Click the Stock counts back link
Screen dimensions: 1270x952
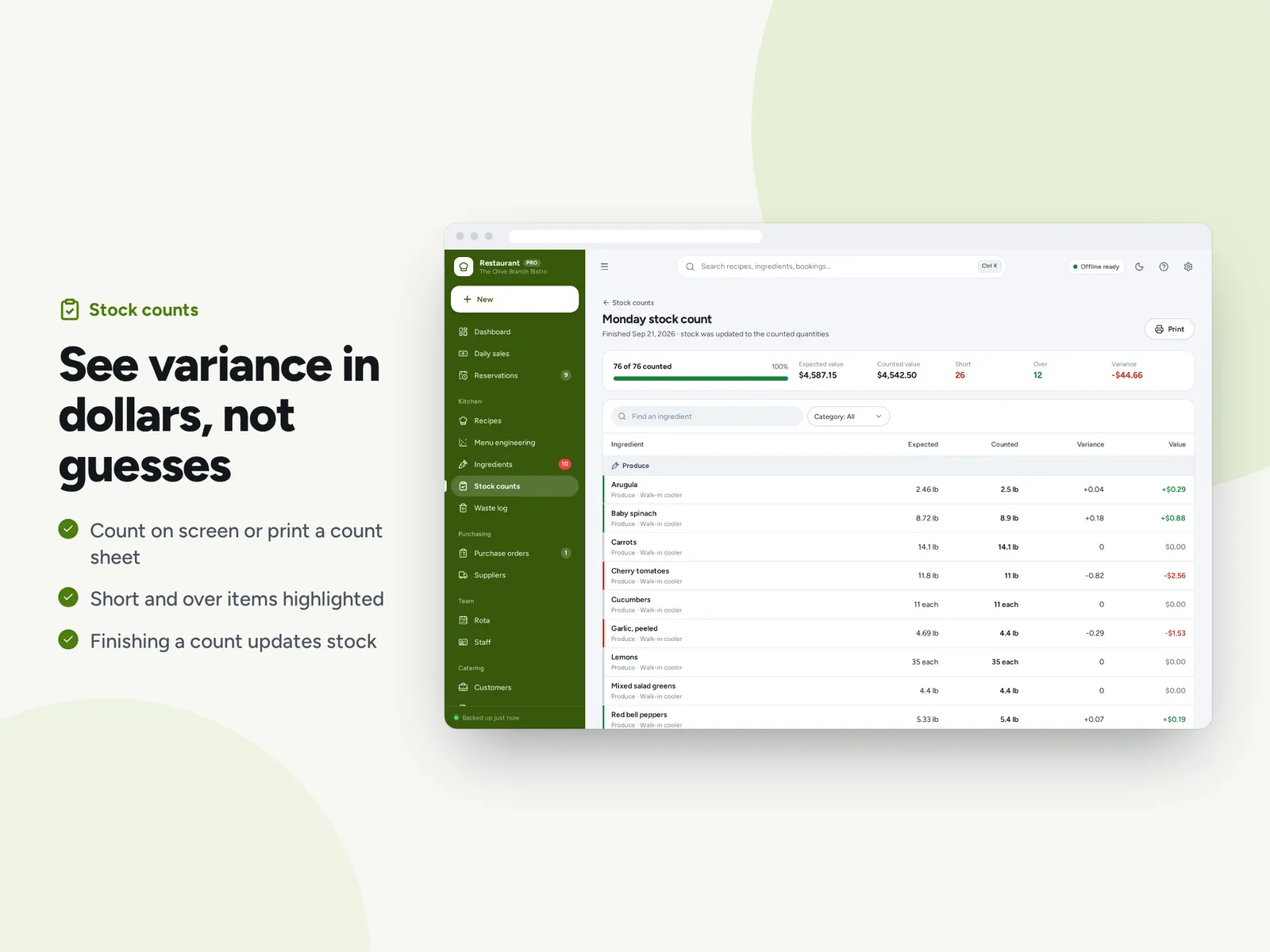click(628, 302)
